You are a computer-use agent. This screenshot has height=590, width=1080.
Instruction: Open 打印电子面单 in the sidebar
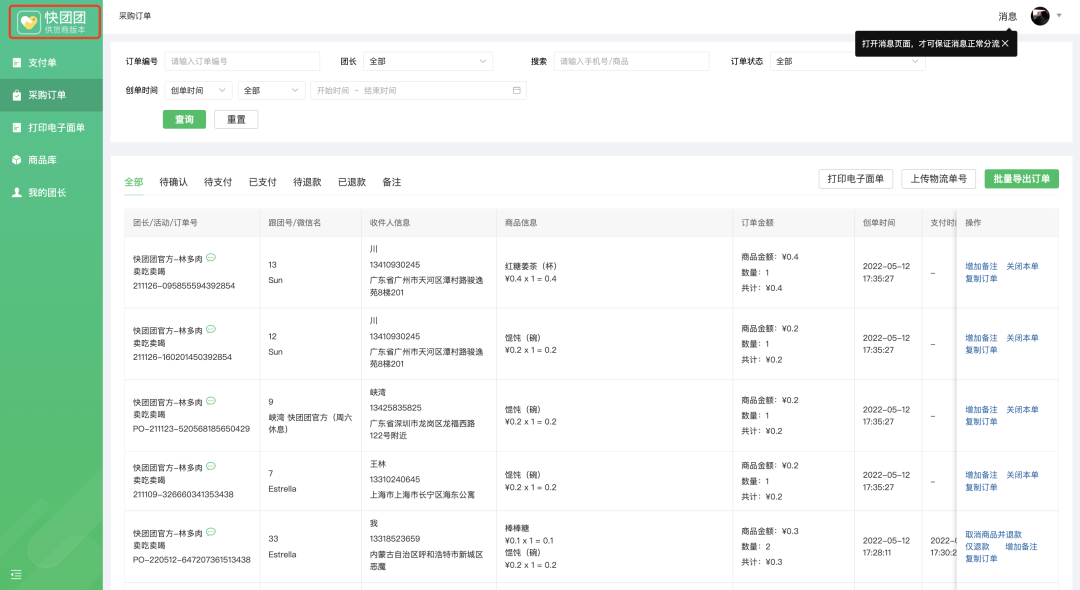(55, 128)
